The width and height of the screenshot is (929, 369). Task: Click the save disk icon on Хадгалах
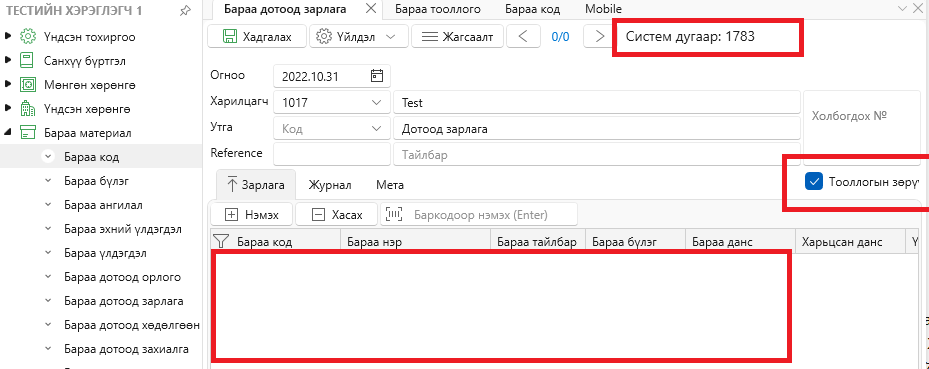coord(230,36)
